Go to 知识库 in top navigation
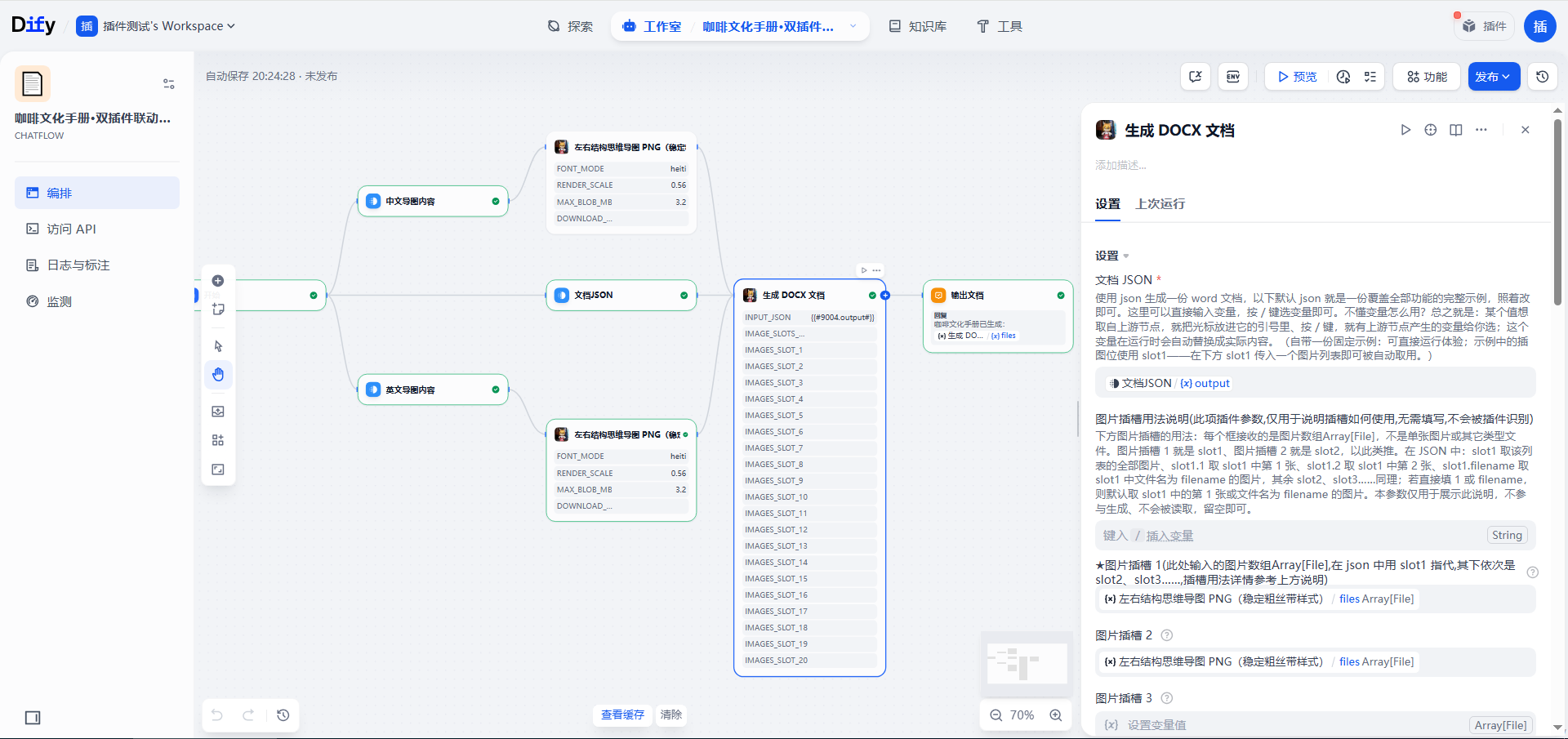1568x739 pixels. pyautogui.click(x=918, y=26)
